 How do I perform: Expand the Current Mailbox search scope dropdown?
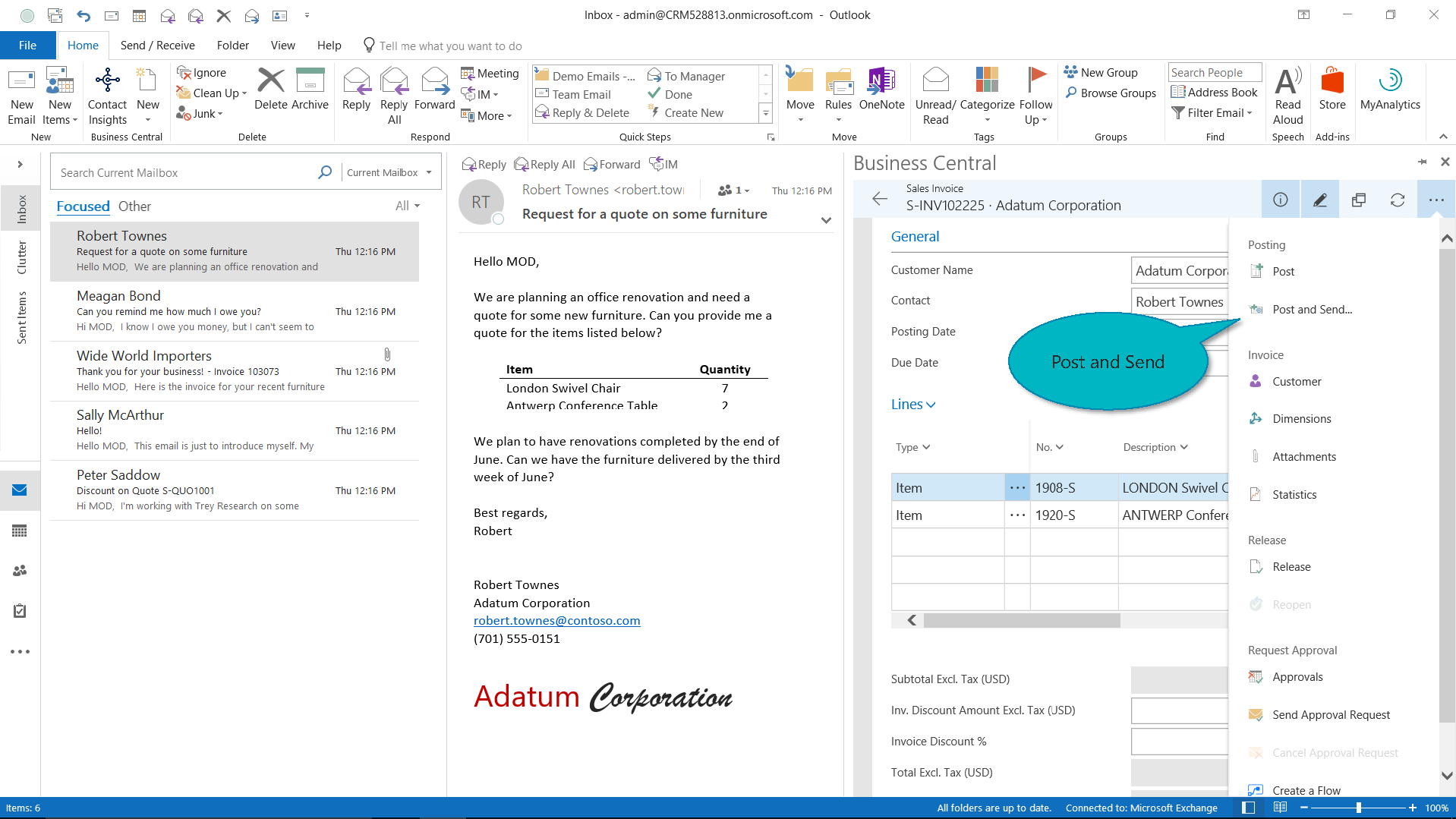[389, 173]
